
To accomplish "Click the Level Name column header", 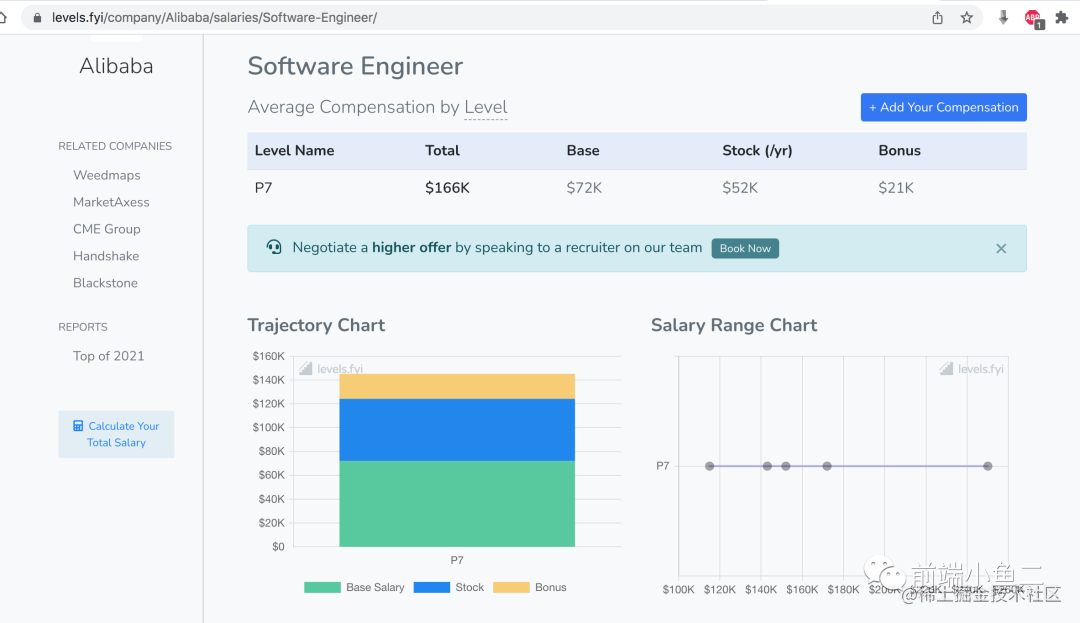I will [x=294, y=151].
